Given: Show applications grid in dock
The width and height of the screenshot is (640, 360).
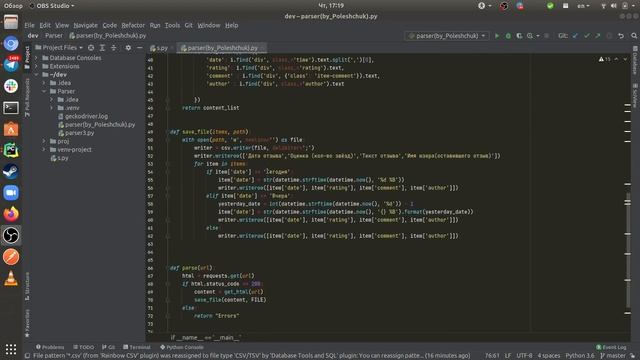Looking at the screenshot, I should point(11,349).
